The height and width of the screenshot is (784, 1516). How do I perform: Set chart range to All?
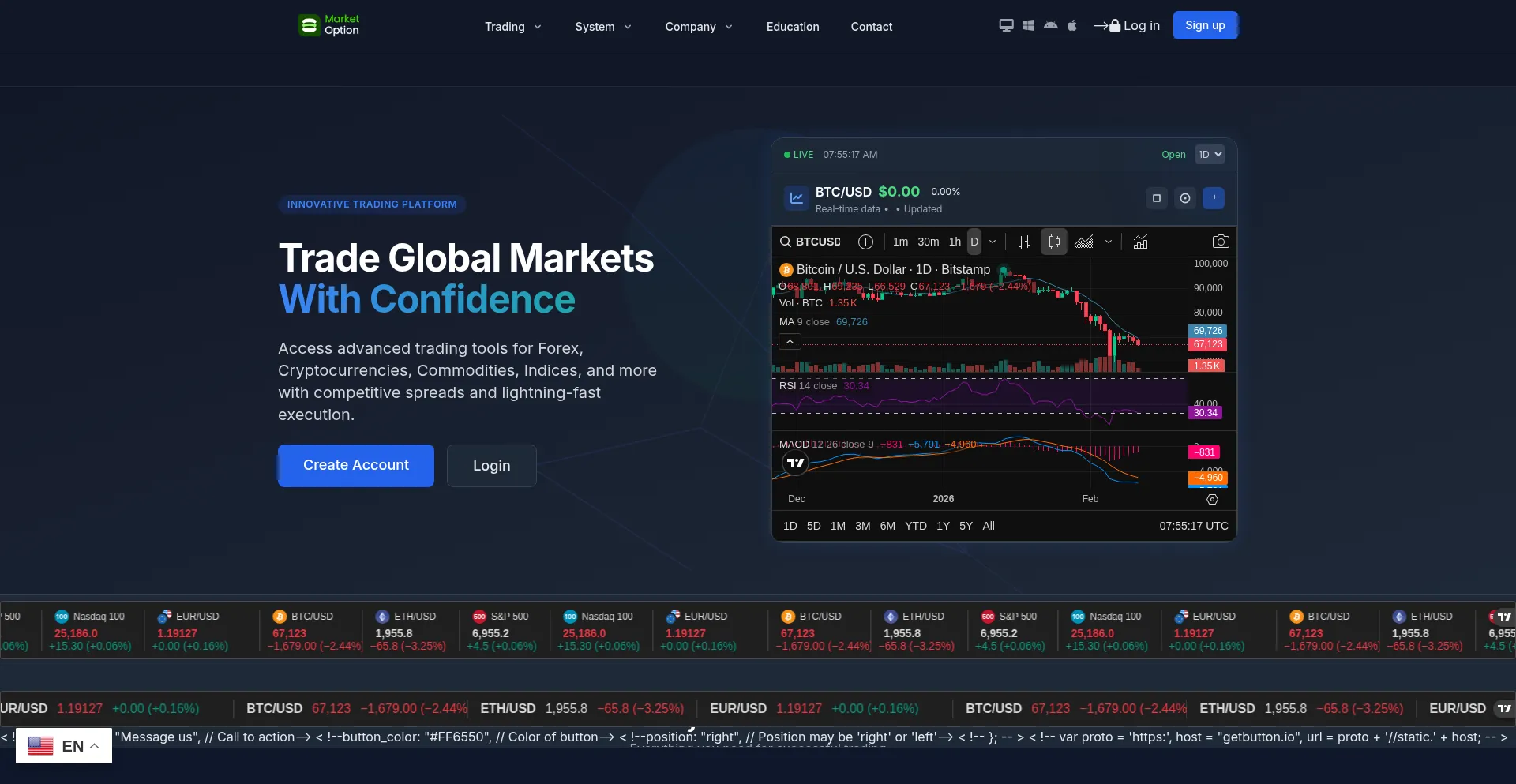point(989,526)
